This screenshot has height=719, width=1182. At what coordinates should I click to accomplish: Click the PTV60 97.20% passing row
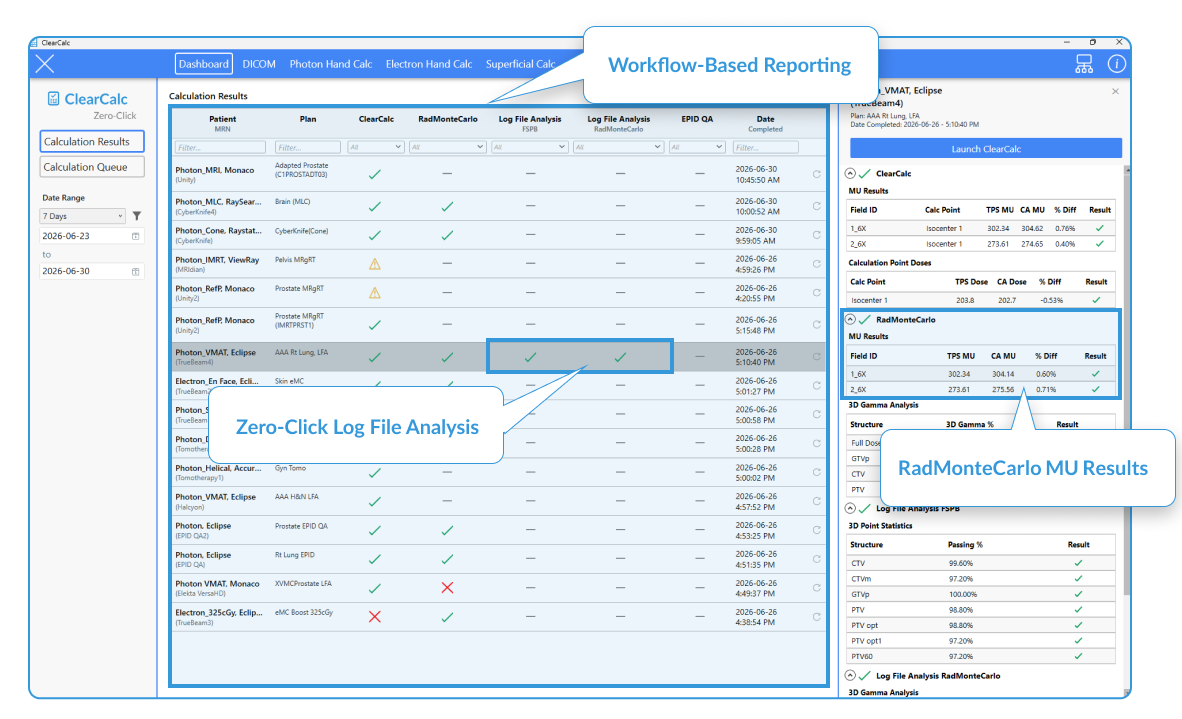(x=982, y=656)
